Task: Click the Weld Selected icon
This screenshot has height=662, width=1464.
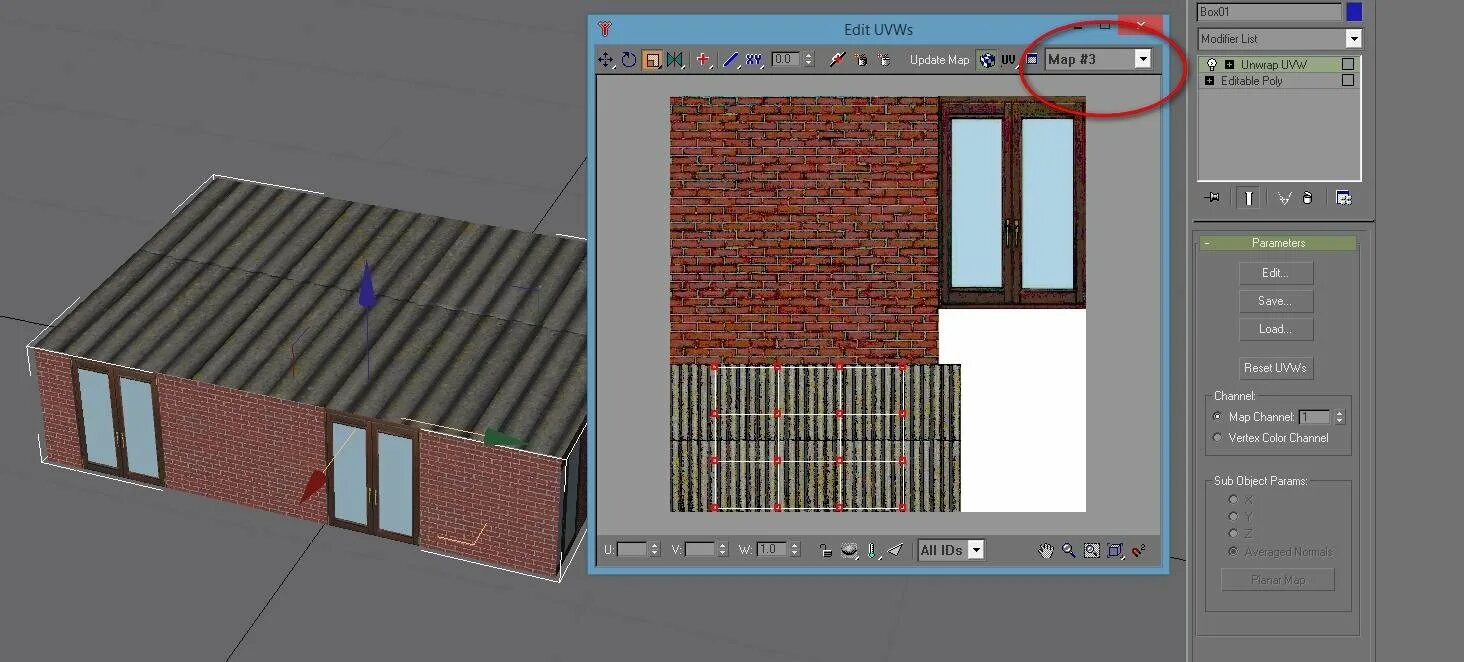Action: [x=885, y=60]
